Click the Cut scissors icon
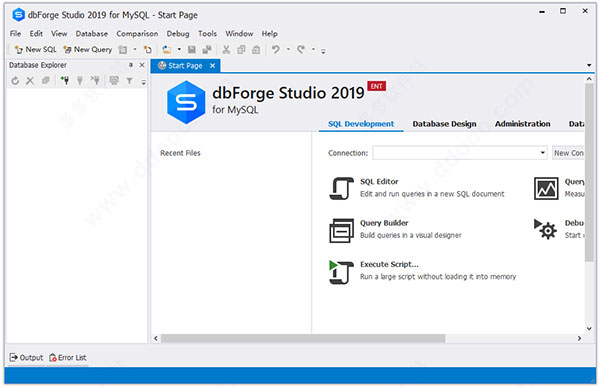600x387 pixels. (226, 49)
